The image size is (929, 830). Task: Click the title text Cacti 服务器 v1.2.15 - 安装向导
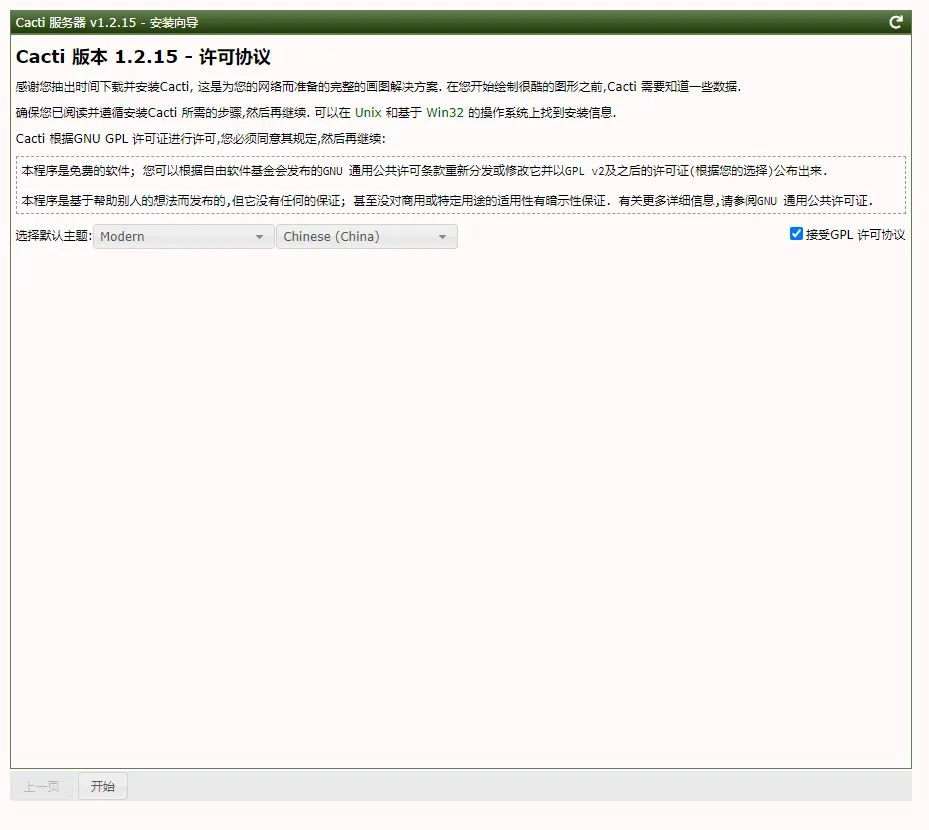tap(107, 23)
